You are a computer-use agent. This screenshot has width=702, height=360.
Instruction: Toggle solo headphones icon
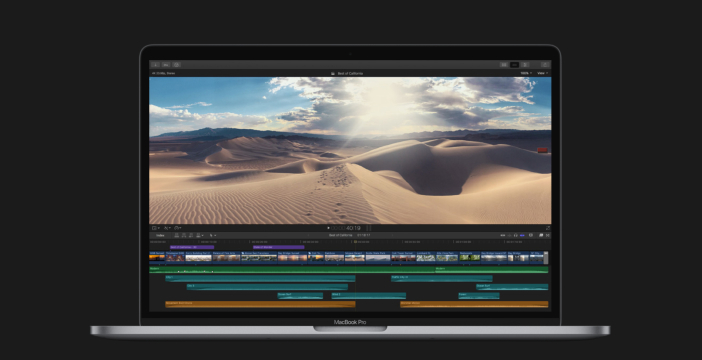tap(516, 235)
